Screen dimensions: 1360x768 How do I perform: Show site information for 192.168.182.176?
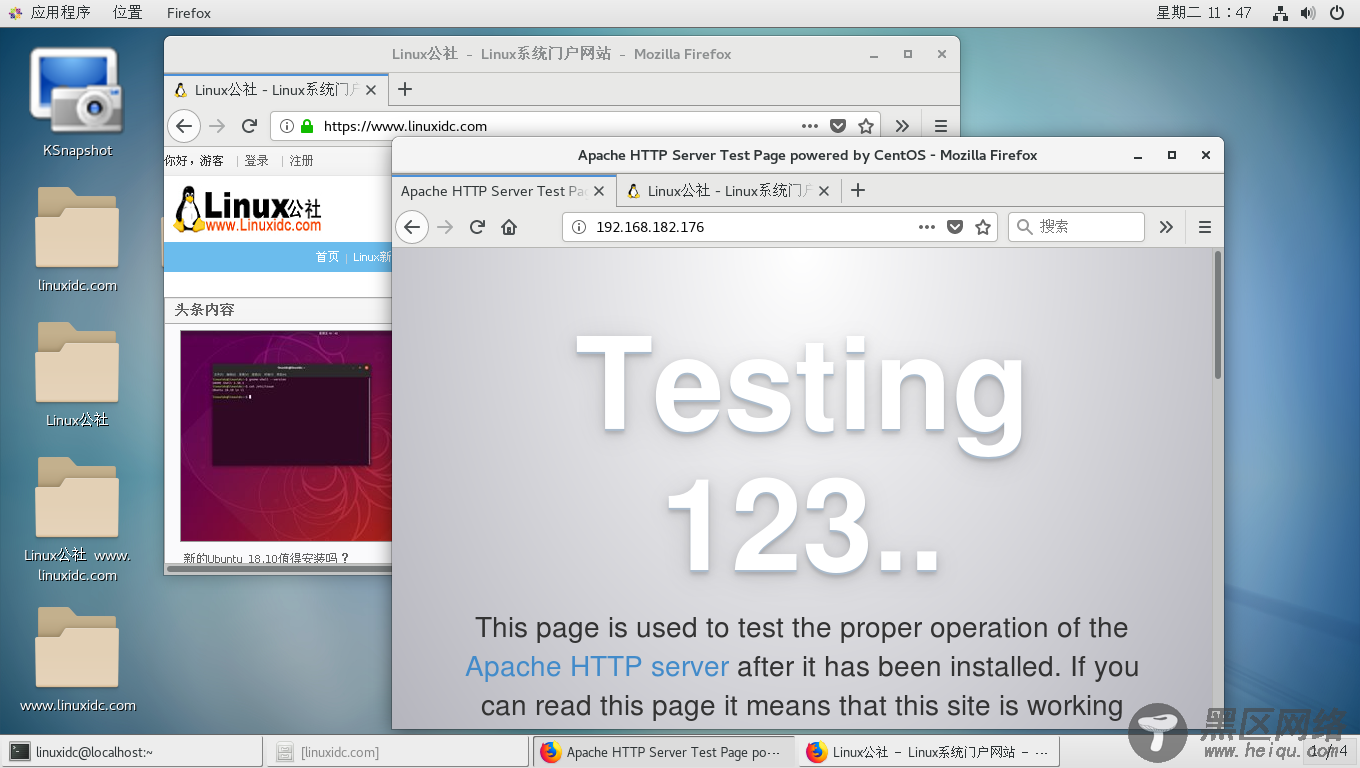tap(578, 227)
